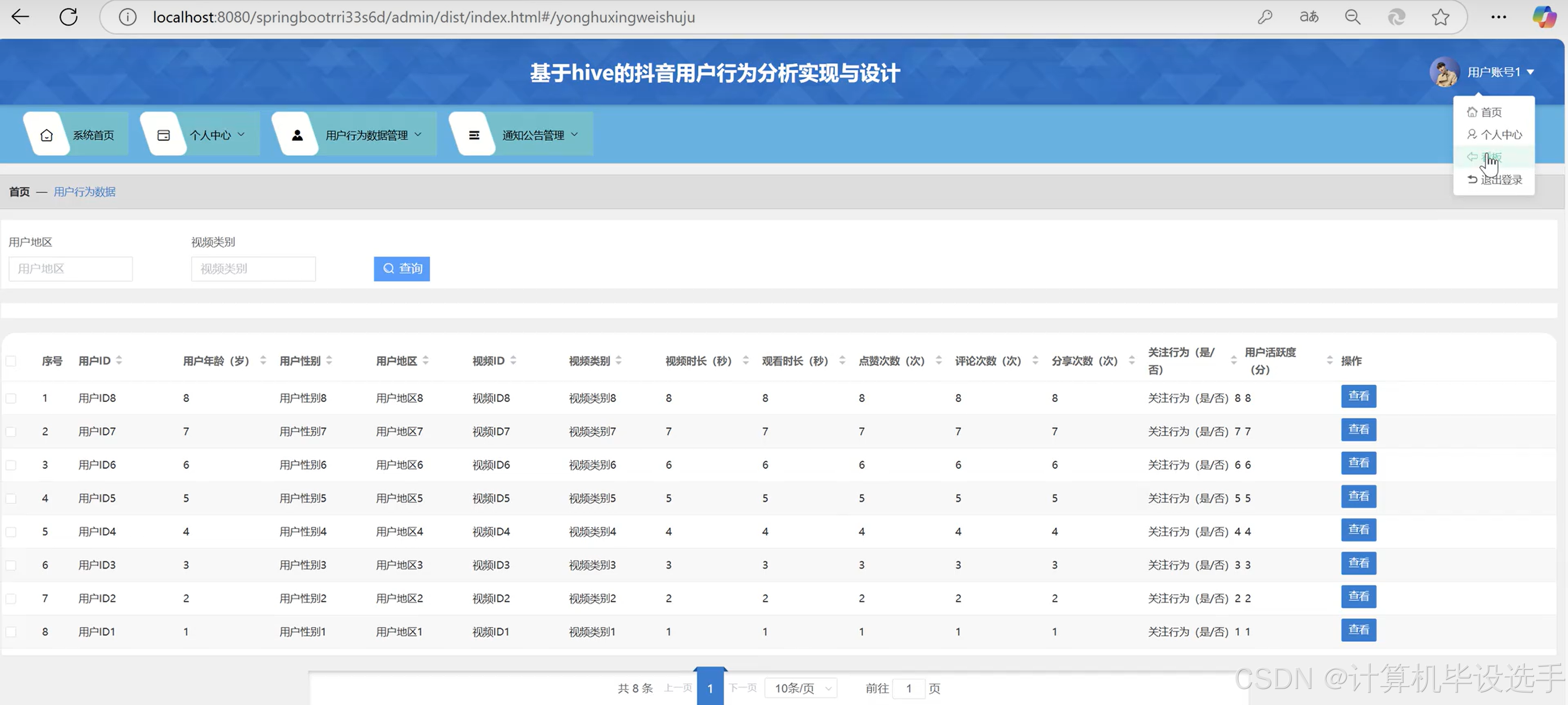Open the 系统首页 navigation item
1568x705 pixels.
tap(76, 135)
